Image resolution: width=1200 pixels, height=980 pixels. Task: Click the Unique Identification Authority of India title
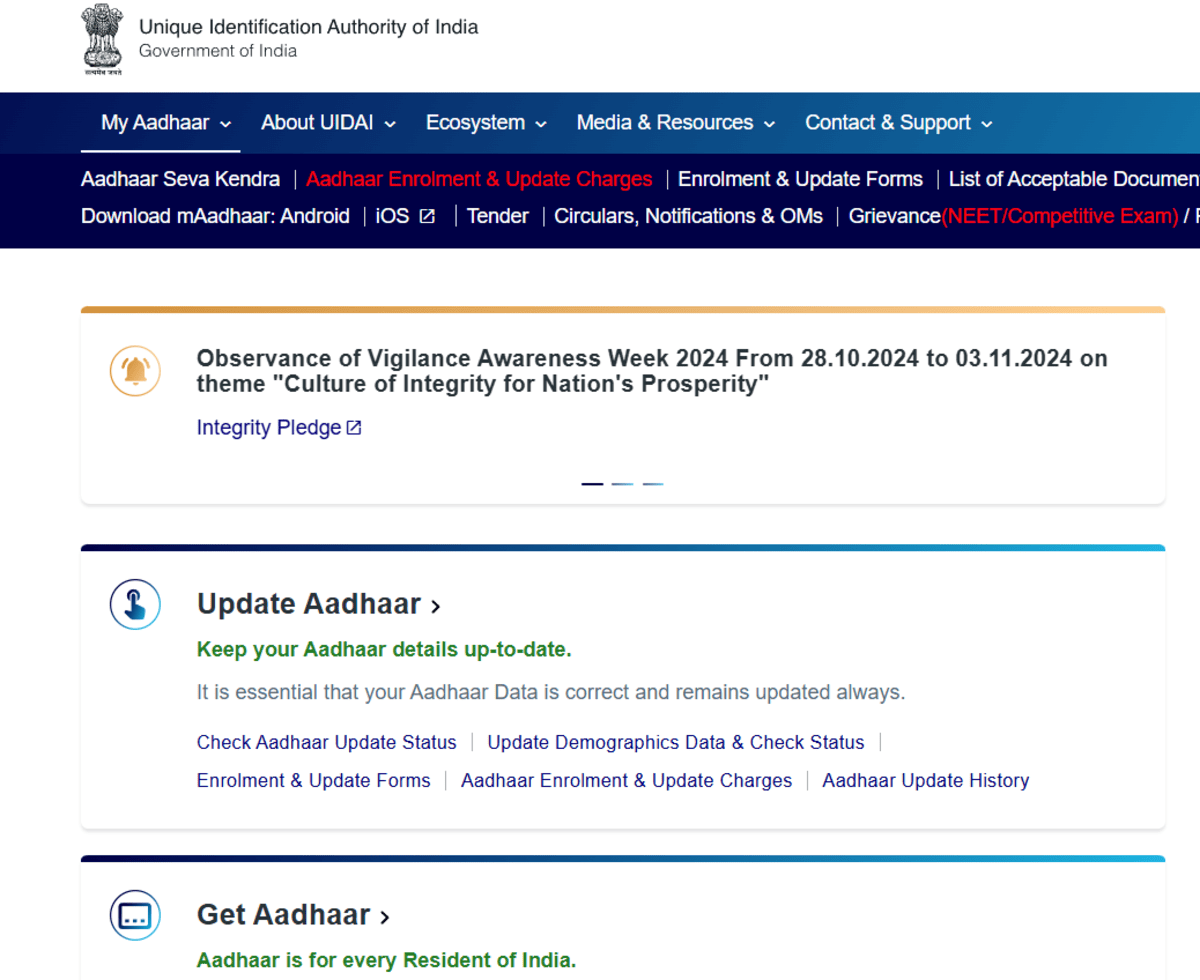click(x=309, y=27)
